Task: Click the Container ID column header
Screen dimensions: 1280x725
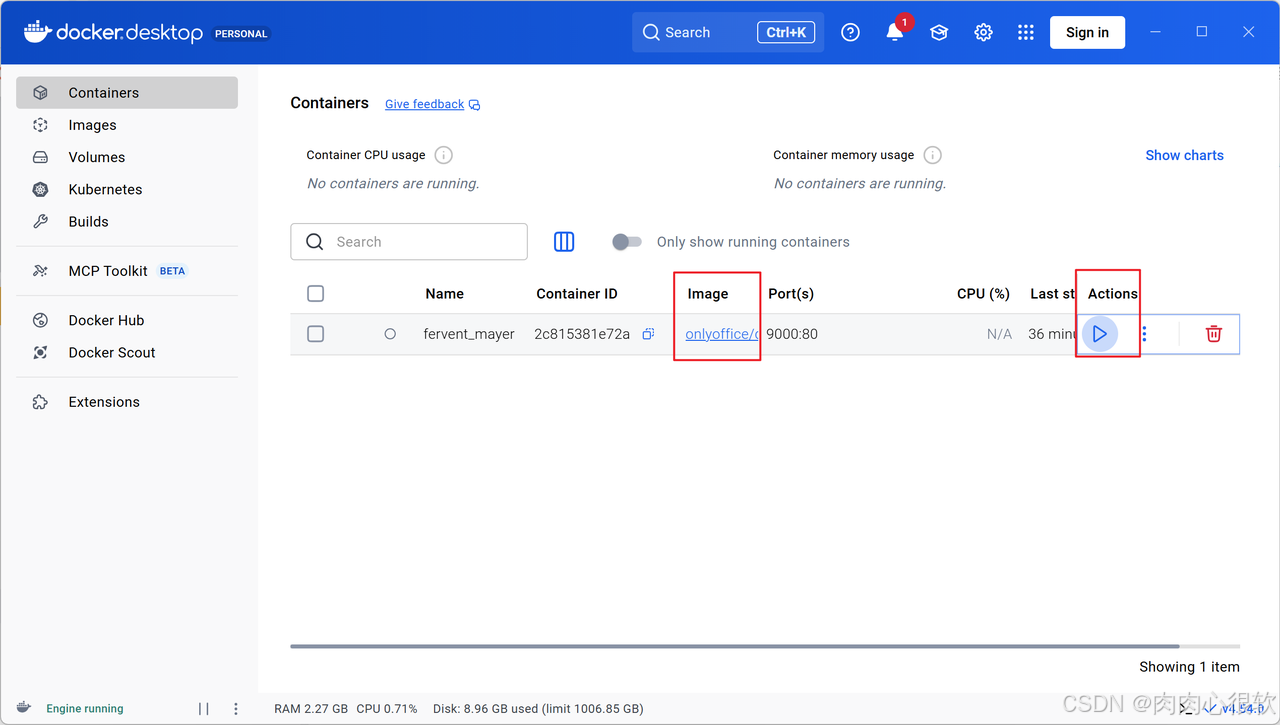Action: pos(577,294)
